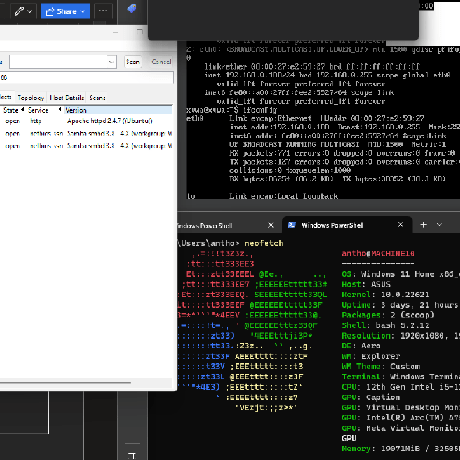The width and height of the screenshot is (460, 460).
Task: Click the neofetch command text
Action: pyautogui.click(x=264, y=243)
